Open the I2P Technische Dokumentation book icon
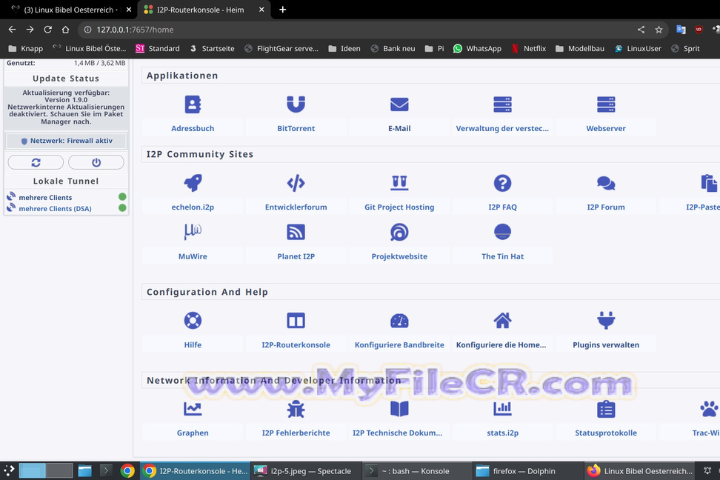The height and width of the screenshot is (480, 720). point(399,408)
